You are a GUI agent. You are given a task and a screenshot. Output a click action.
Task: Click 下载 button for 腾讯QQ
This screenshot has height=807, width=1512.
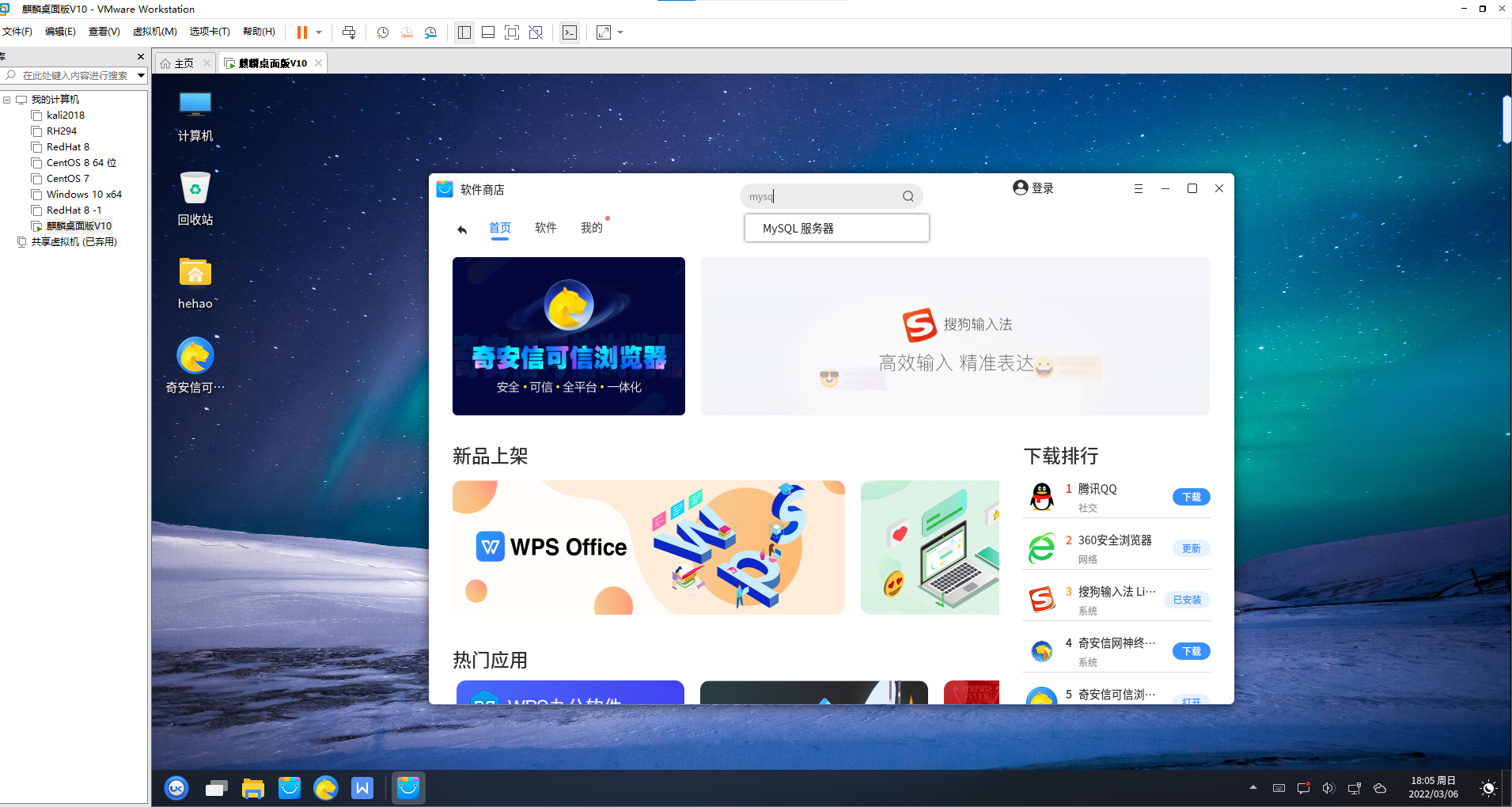(1192, 497)
